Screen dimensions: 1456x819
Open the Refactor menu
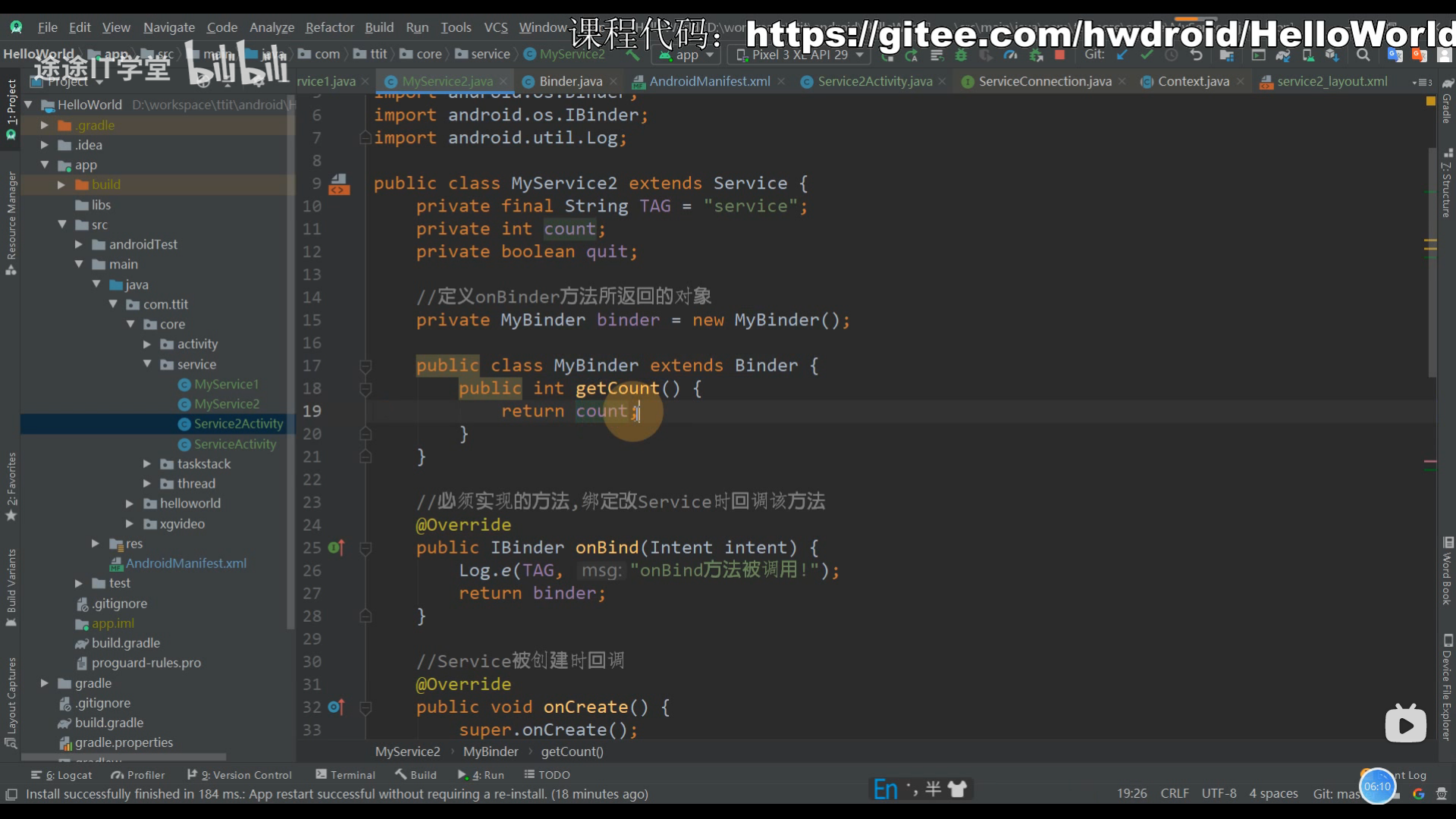[329, 27]
